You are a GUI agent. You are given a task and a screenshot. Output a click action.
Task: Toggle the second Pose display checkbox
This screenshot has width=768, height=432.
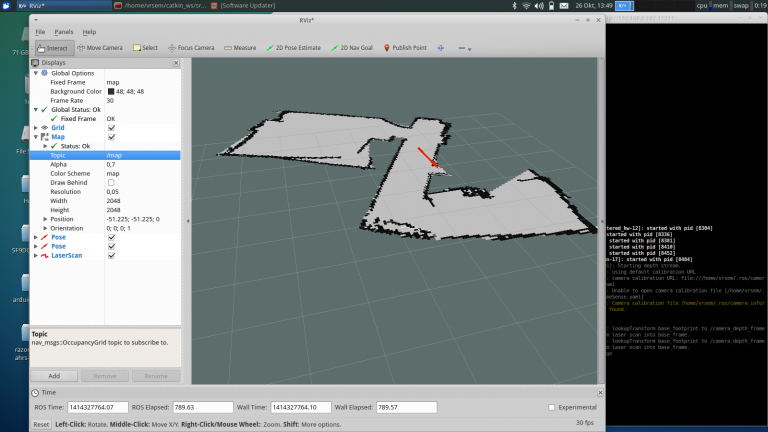[x=112, y=246]
